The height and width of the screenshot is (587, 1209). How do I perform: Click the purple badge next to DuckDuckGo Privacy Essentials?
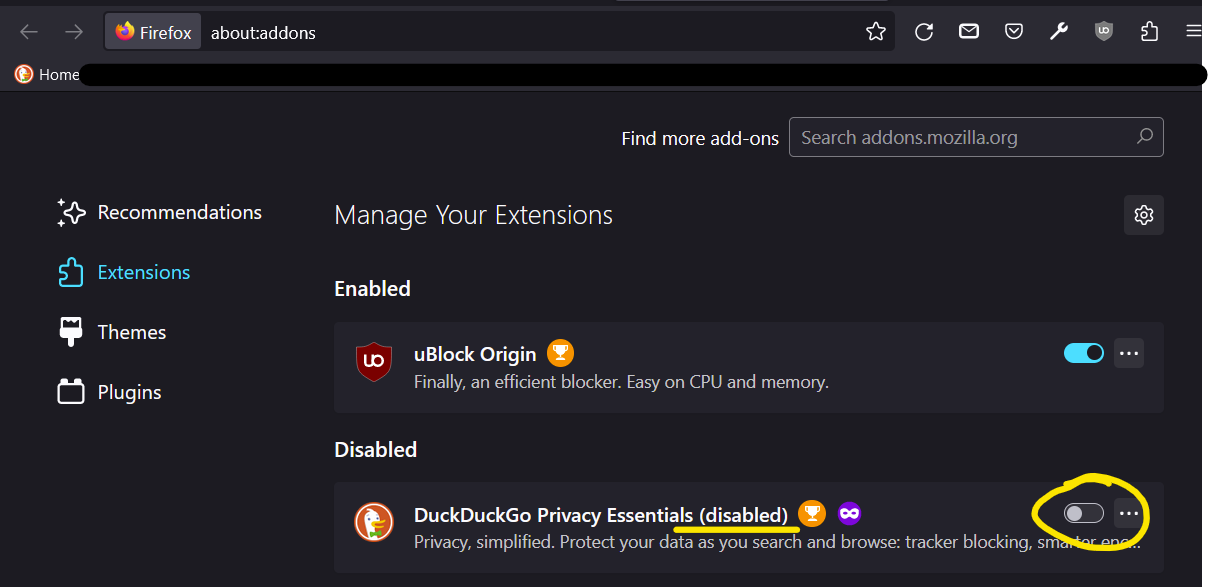(x=849, y=513)
